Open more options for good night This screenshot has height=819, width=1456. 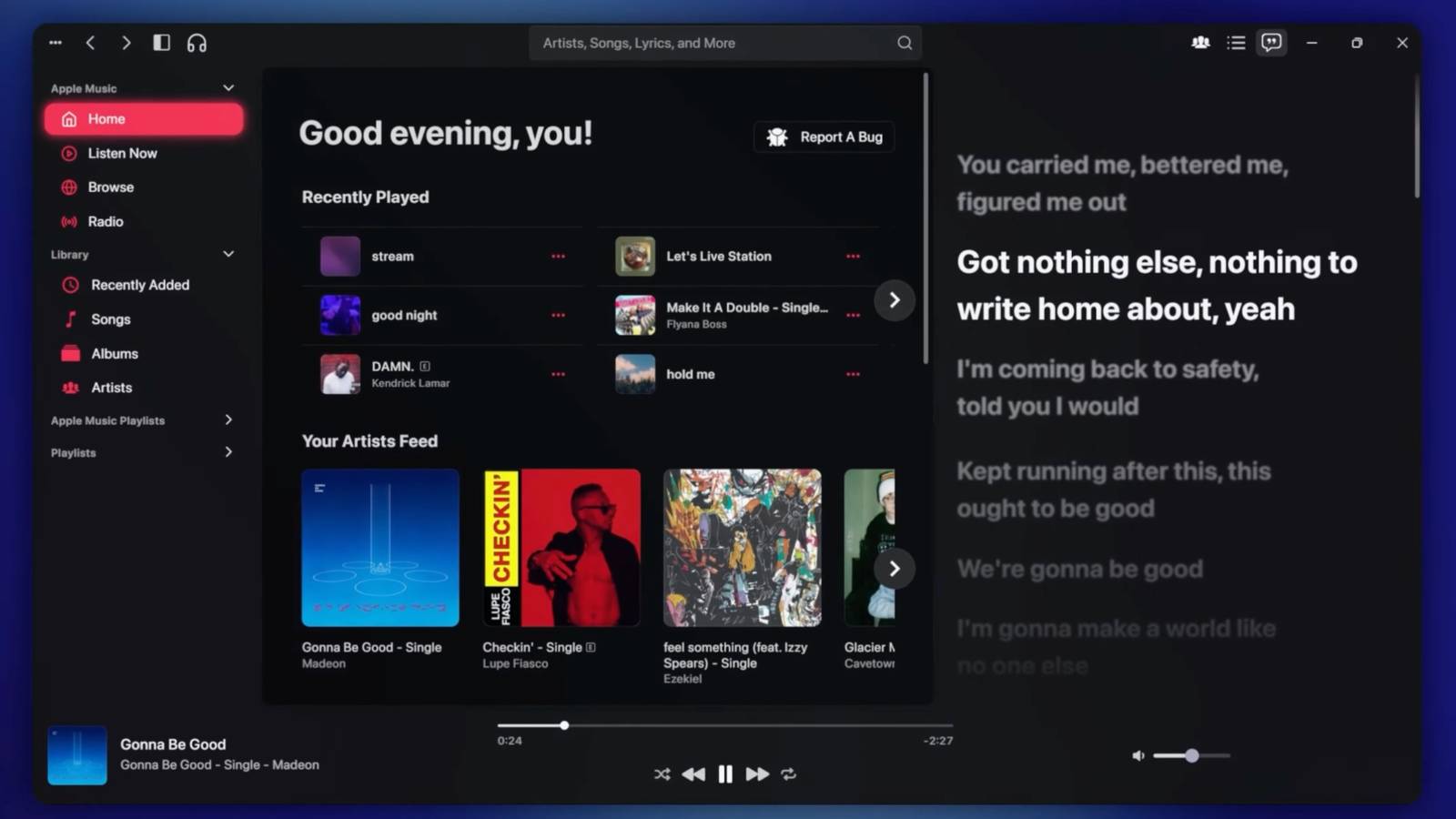pos(558,316)
